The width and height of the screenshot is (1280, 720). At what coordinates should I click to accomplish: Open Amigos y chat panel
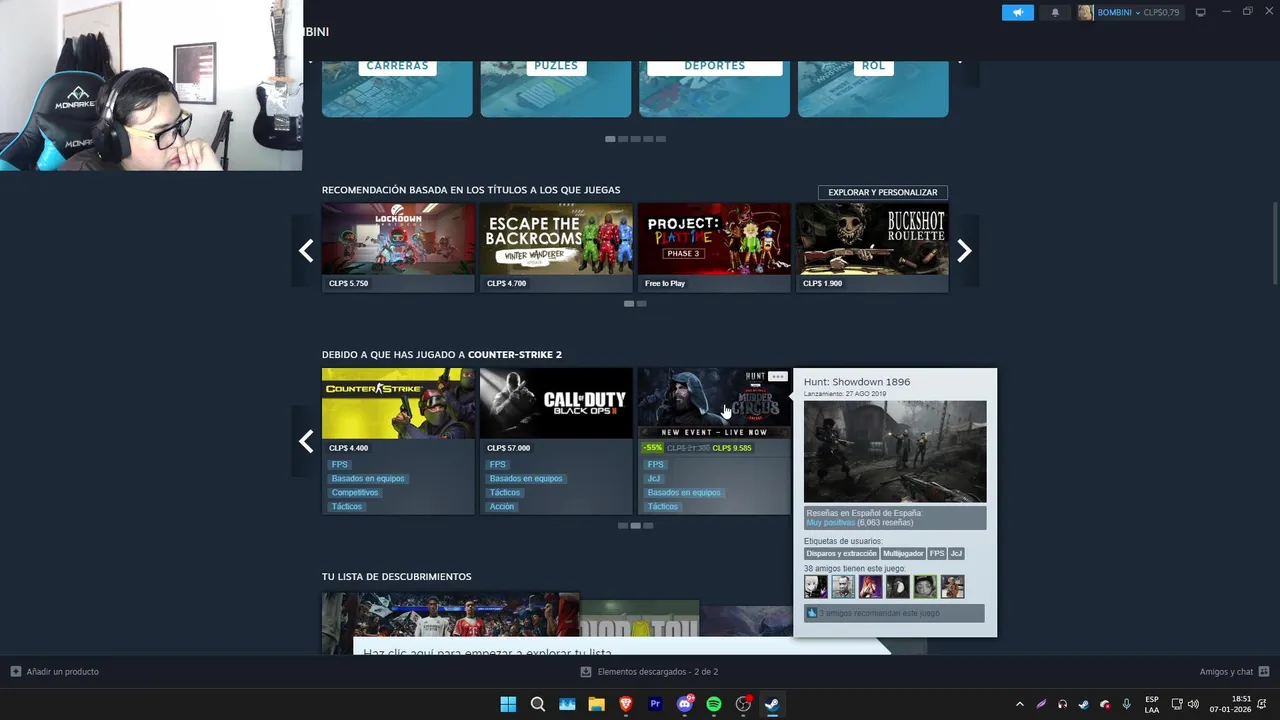(x=1234, y=672)
